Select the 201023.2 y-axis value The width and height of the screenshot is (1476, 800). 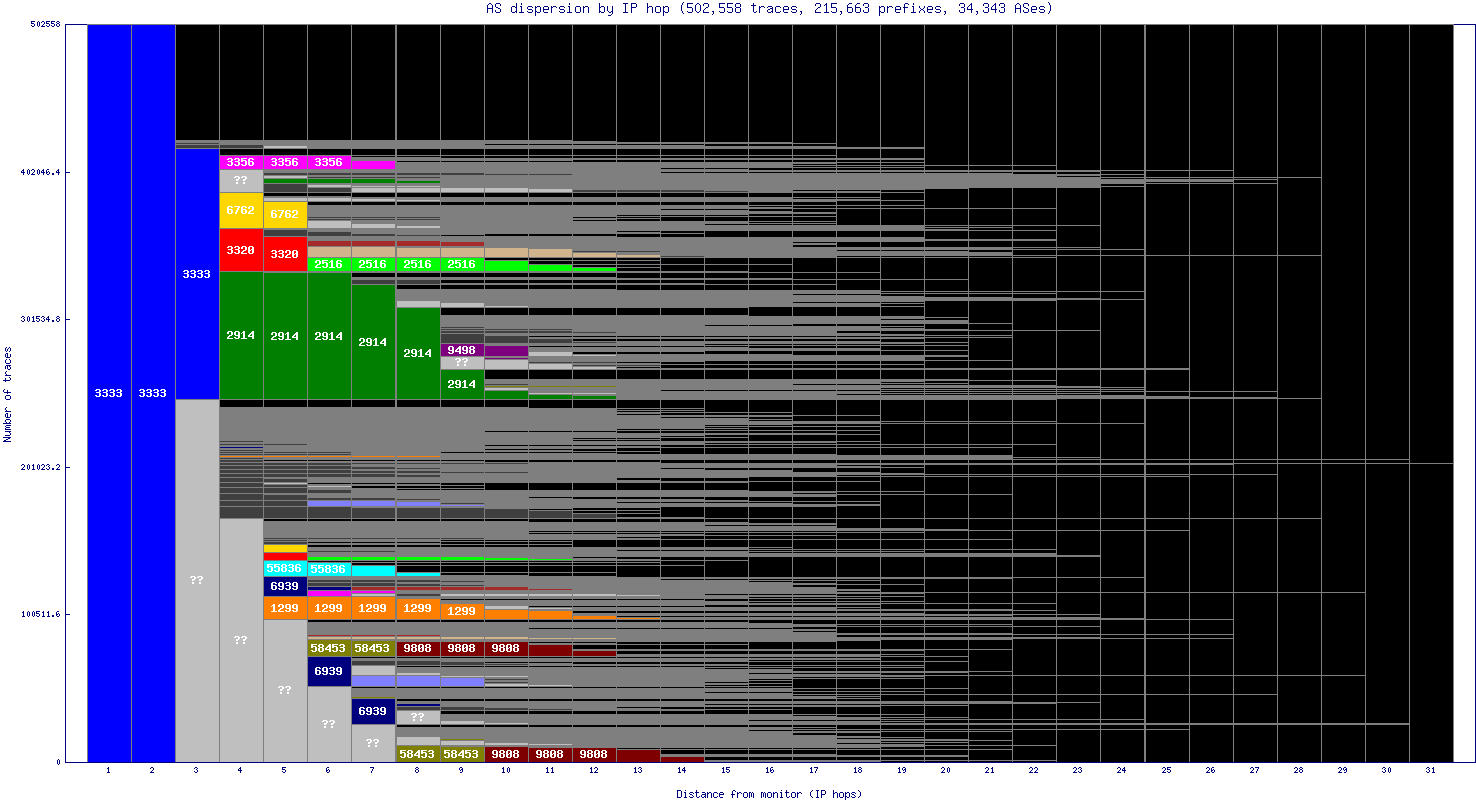click(x=41, y=467)
